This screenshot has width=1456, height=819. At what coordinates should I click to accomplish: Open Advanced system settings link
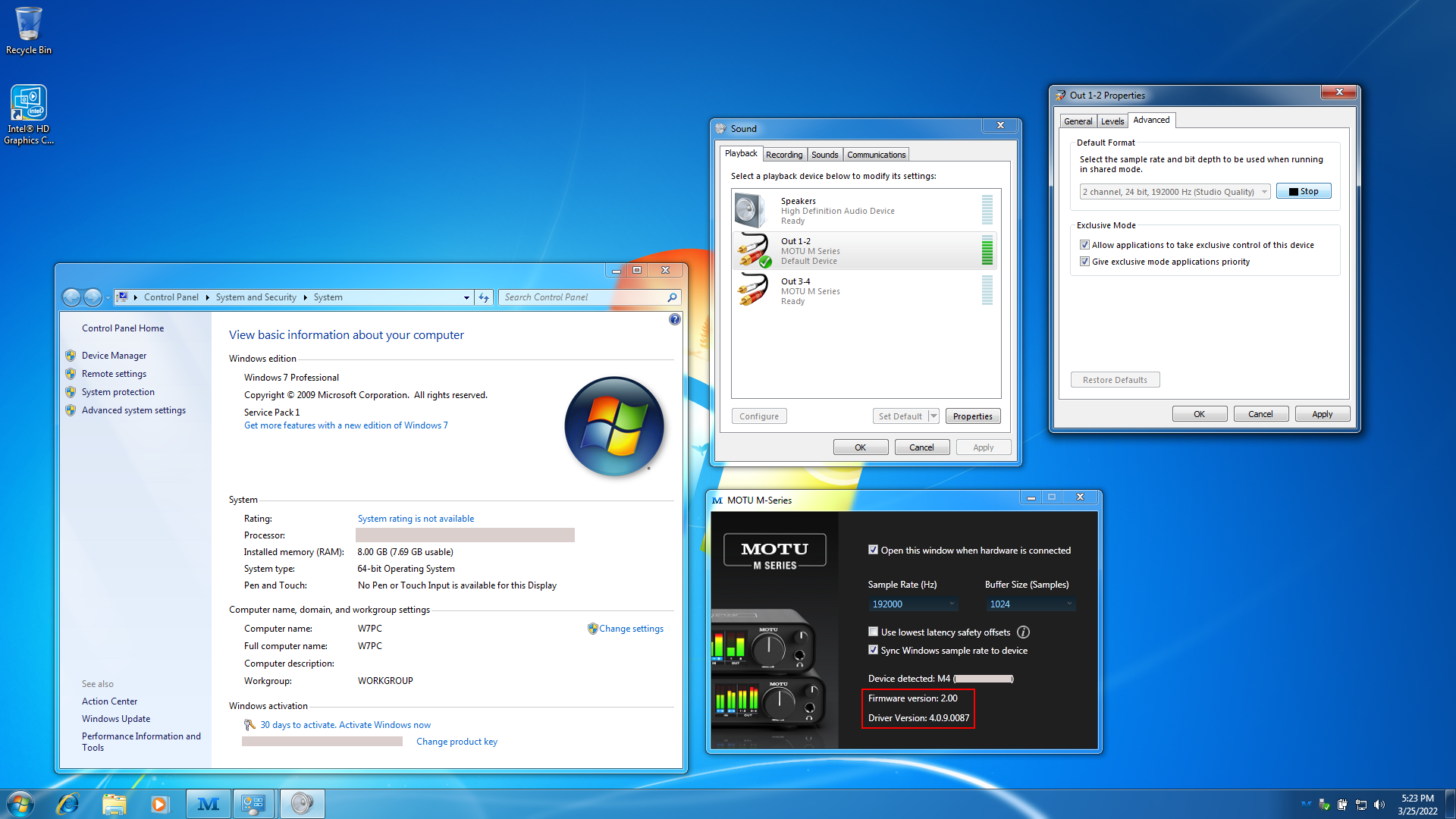coord(133,410)
